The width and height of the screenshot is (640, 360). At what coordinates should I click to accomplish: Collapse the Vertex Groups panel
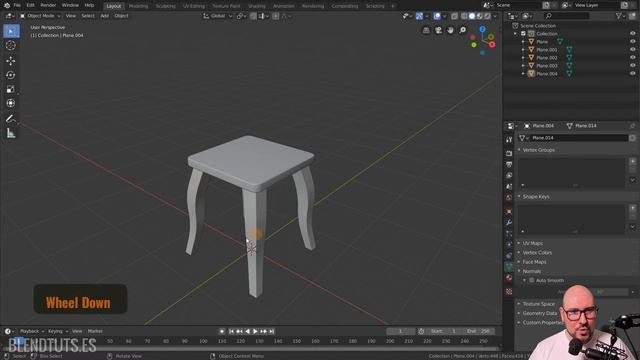pos(538,150)
